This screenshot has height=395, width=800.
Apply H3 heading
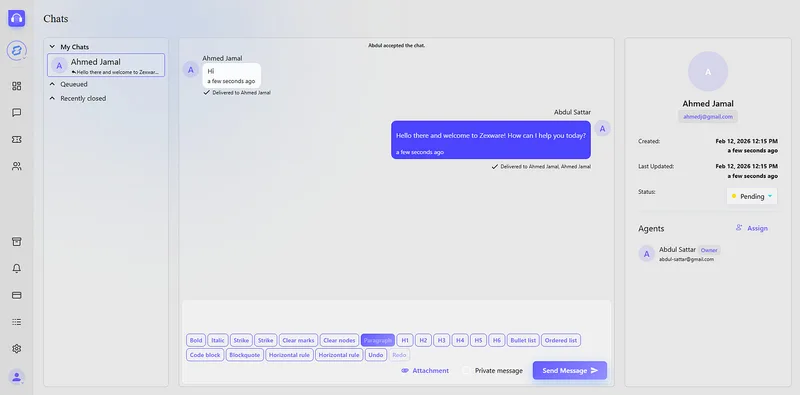point(442,340)
